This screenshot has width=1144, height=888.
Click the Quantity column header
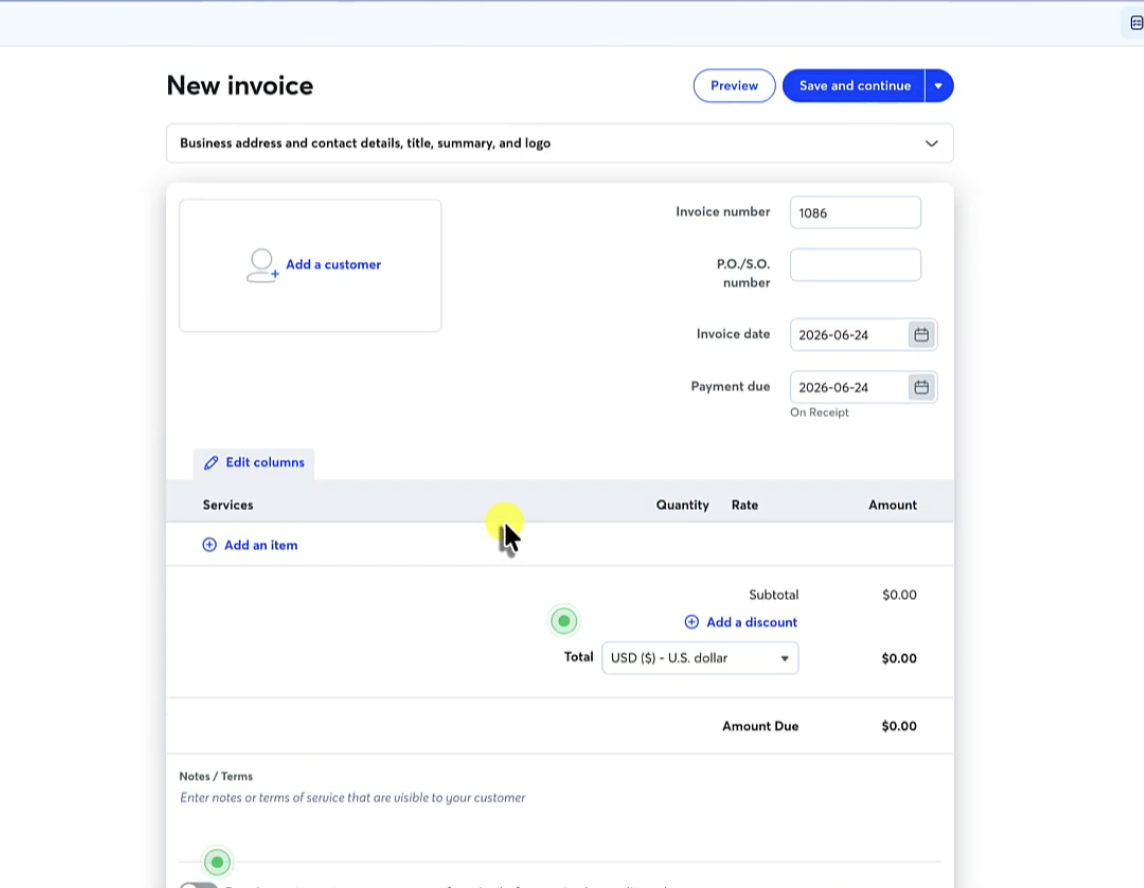coord(682,505)
